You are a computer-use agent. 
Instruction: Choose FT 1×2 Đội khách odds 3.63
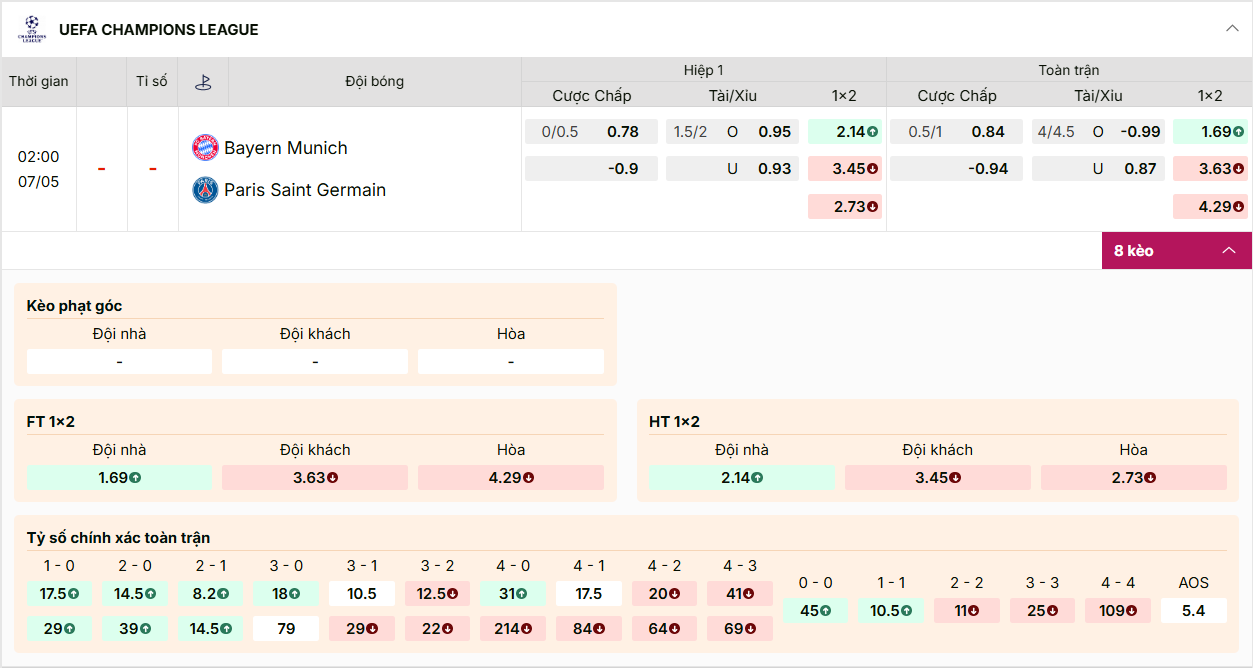(315, 478)
